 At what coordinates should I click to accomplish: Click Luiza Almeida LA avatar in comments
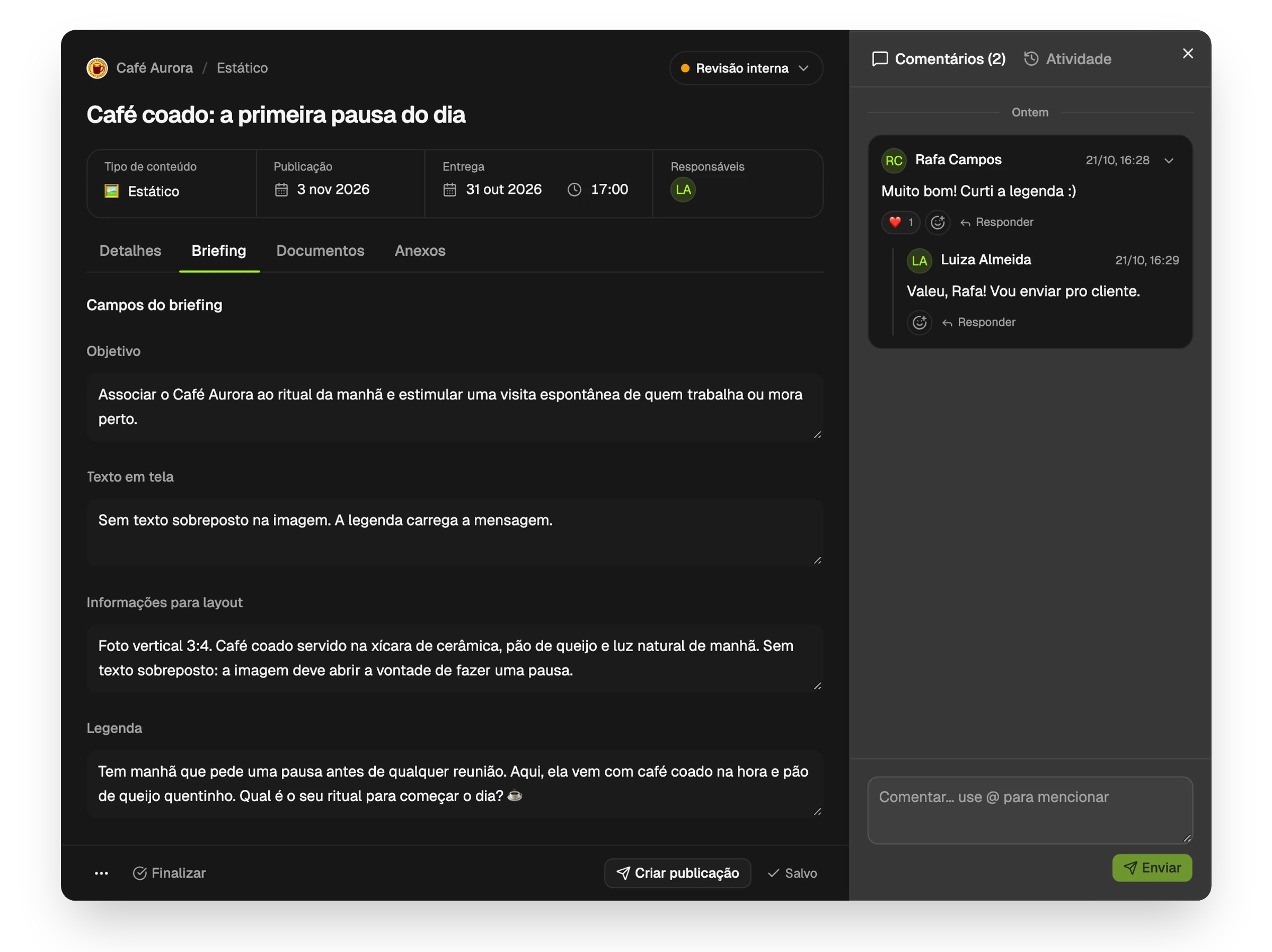point(919,261)
